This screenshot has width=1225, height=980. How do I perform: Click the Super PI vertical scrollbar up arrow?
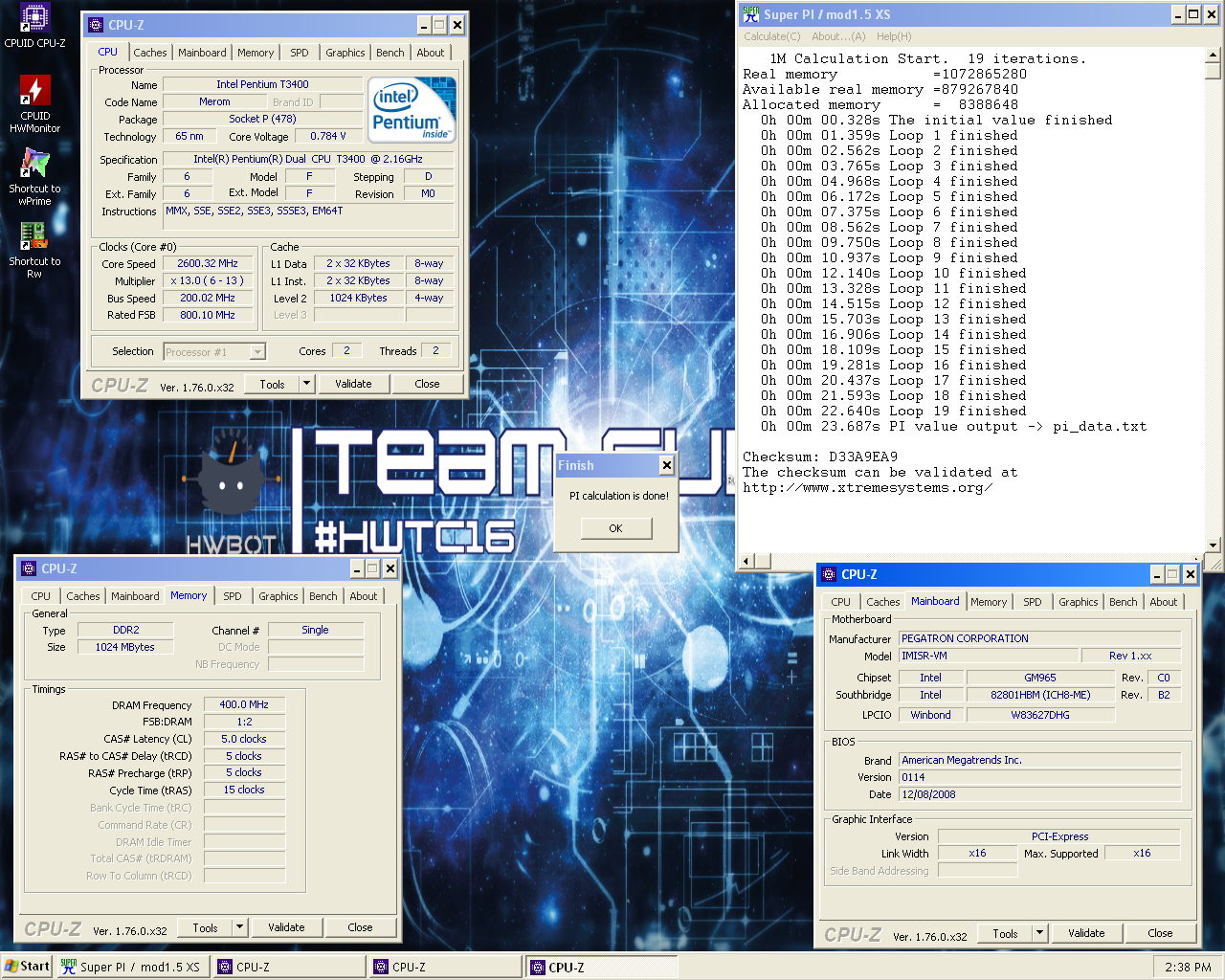1213,56
